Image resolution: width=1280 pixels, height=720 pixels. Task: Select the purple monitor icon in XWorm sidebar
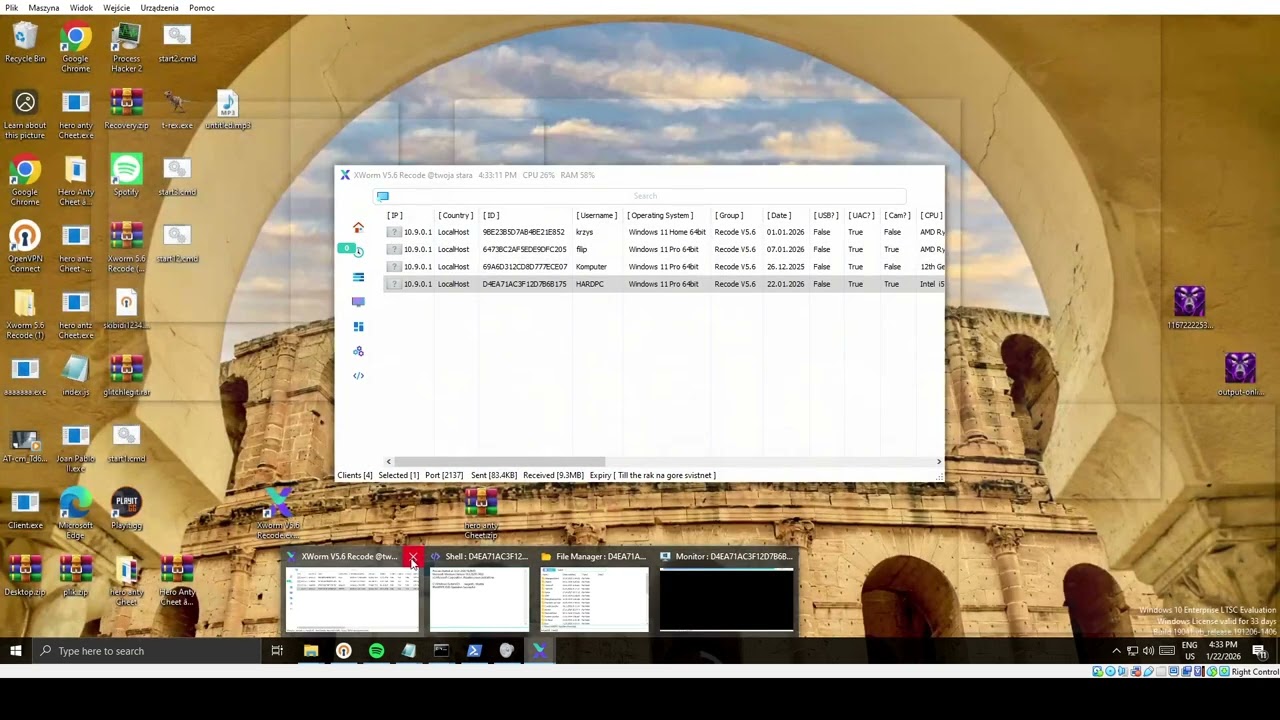(358, 301)
